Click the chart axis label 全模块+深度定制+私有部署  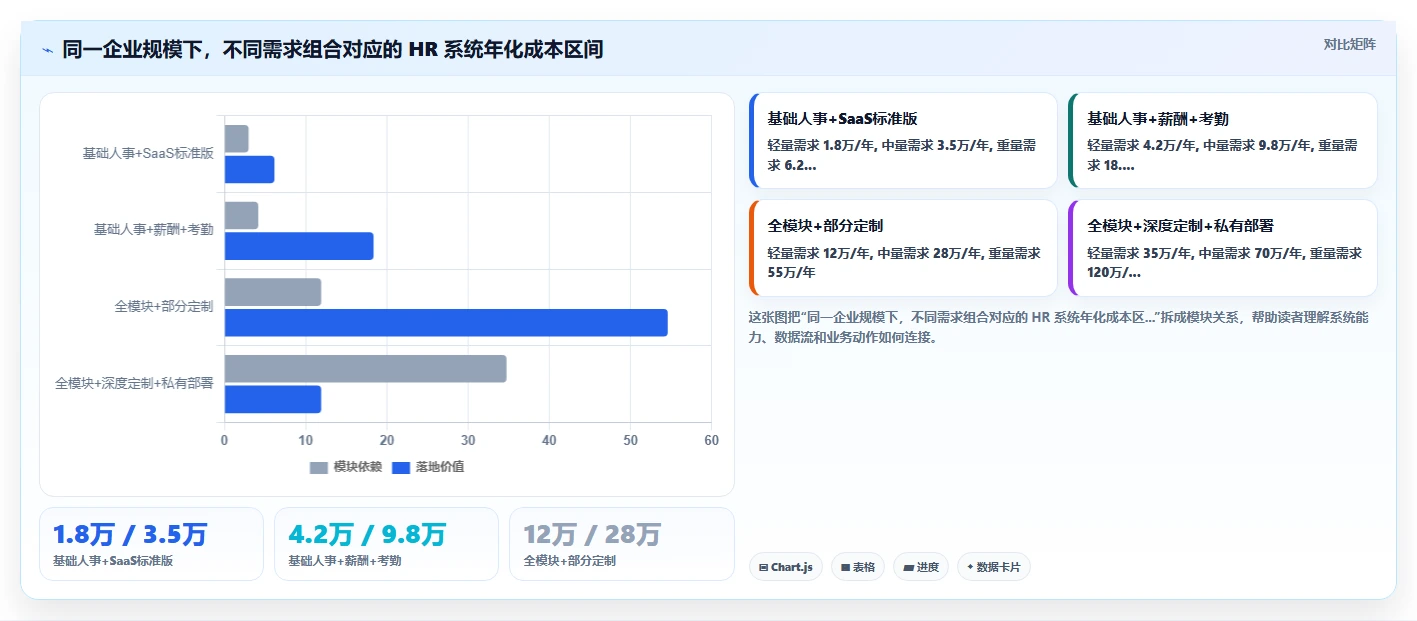134,383
